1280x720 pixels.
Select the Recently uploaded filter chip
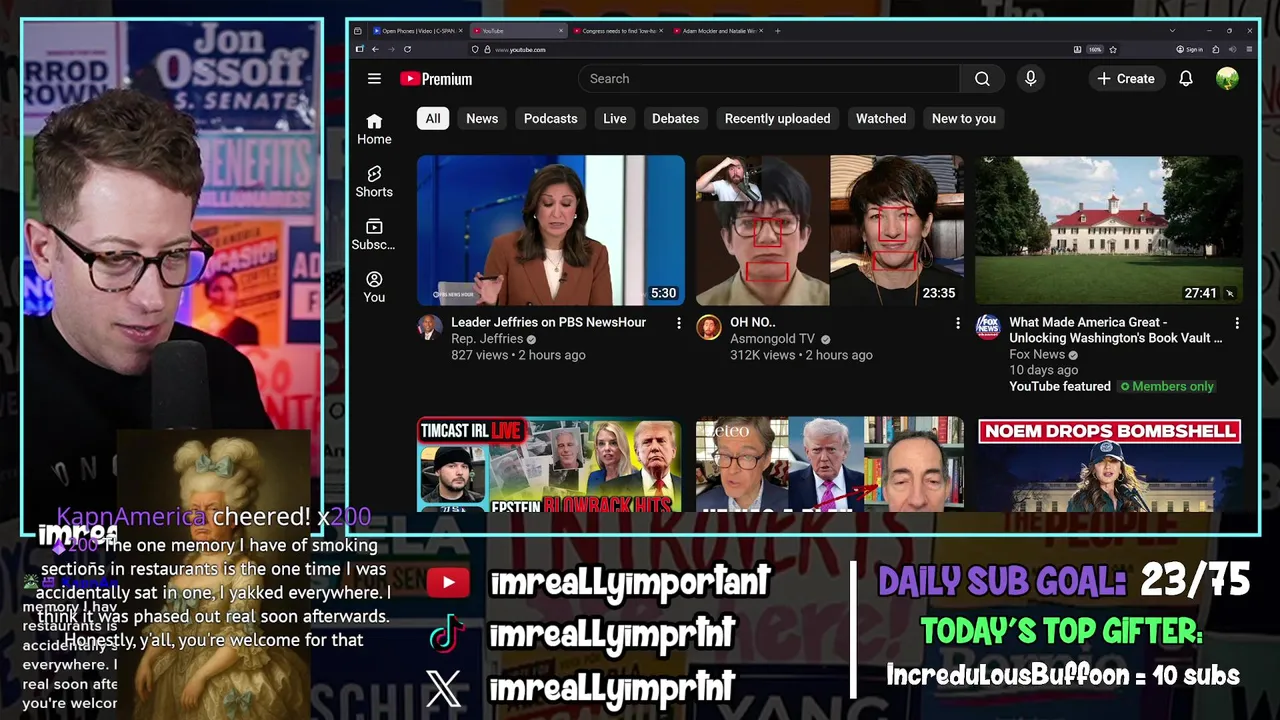pyautogui.click(x=778, y=118)
